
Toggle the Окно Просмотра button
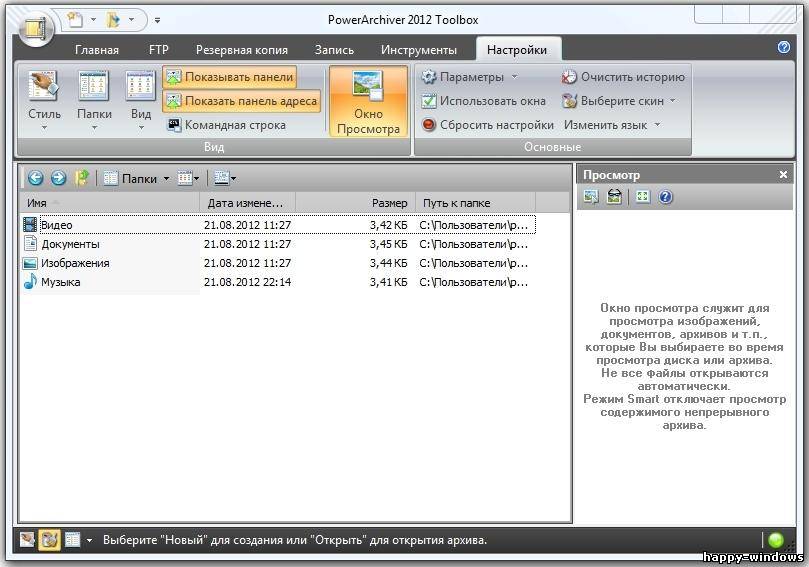[368, 101]
